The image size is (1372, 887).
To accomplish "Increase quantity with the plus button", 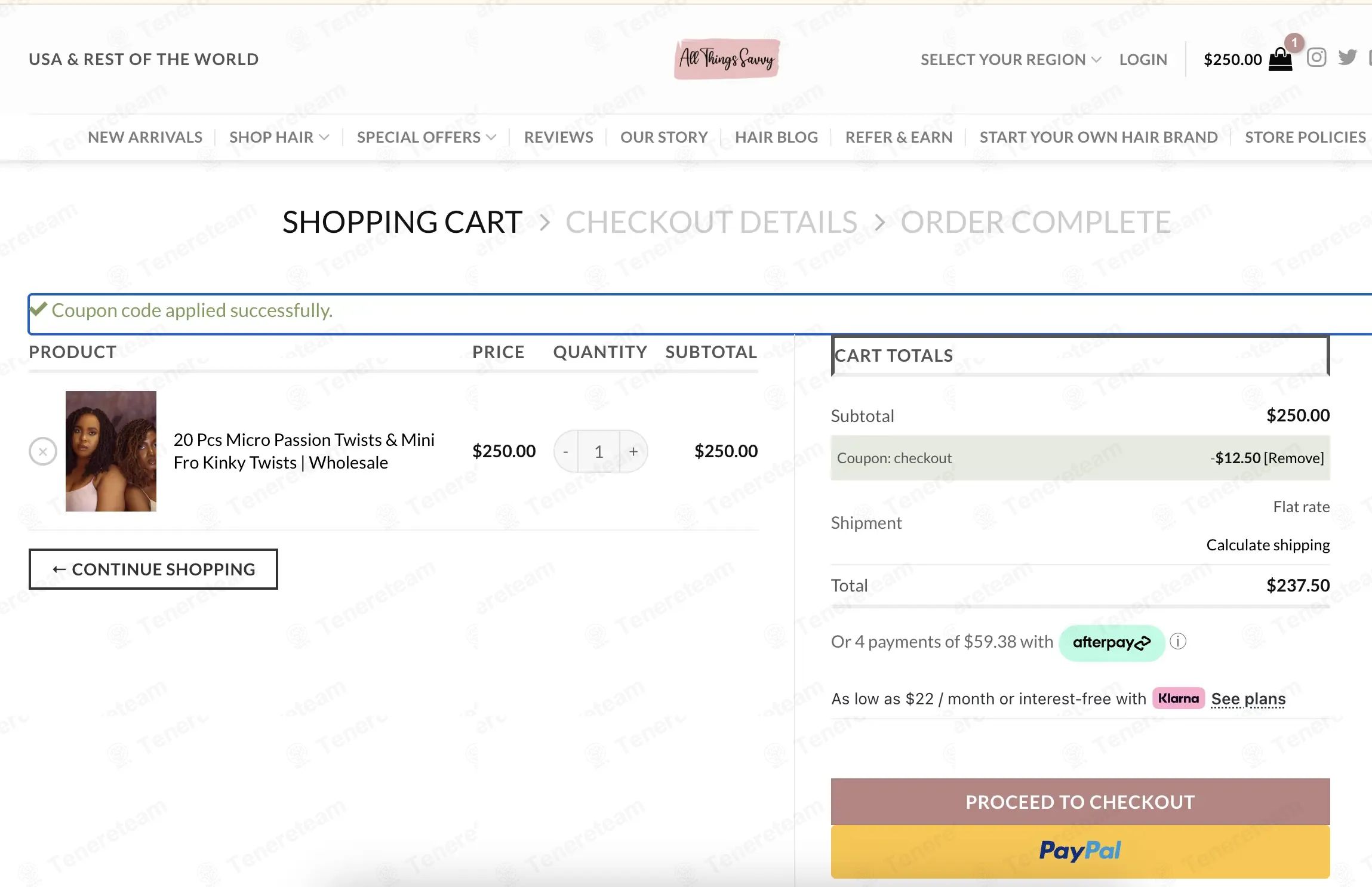I will (x=633, y=452).
